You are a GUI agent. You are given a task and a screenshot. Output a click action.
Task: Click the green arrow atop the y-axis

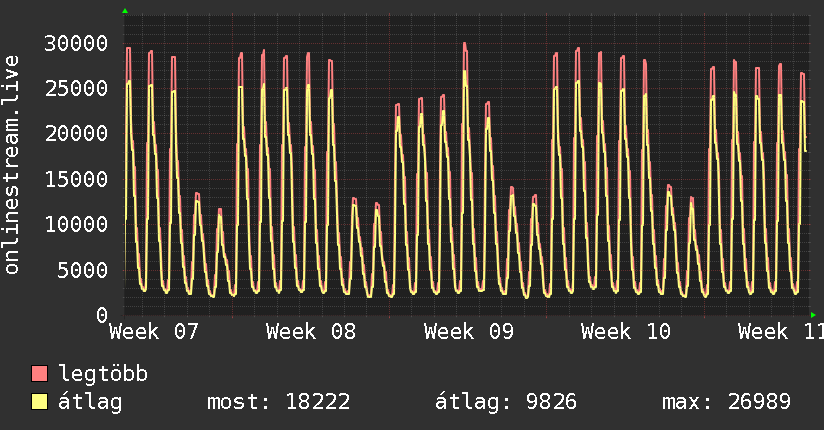point(125,11)
